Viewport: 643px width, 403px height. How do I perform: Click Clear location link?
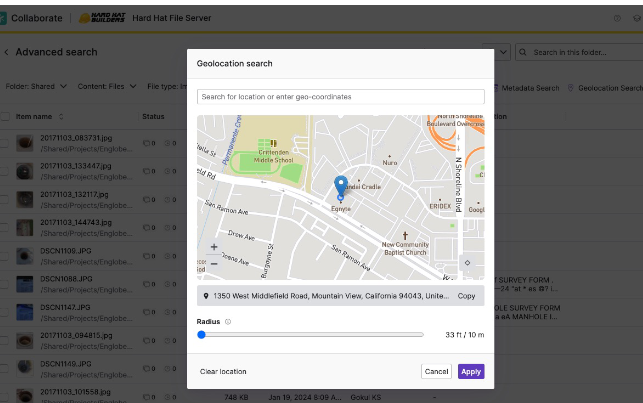click(x=223, y=371)
